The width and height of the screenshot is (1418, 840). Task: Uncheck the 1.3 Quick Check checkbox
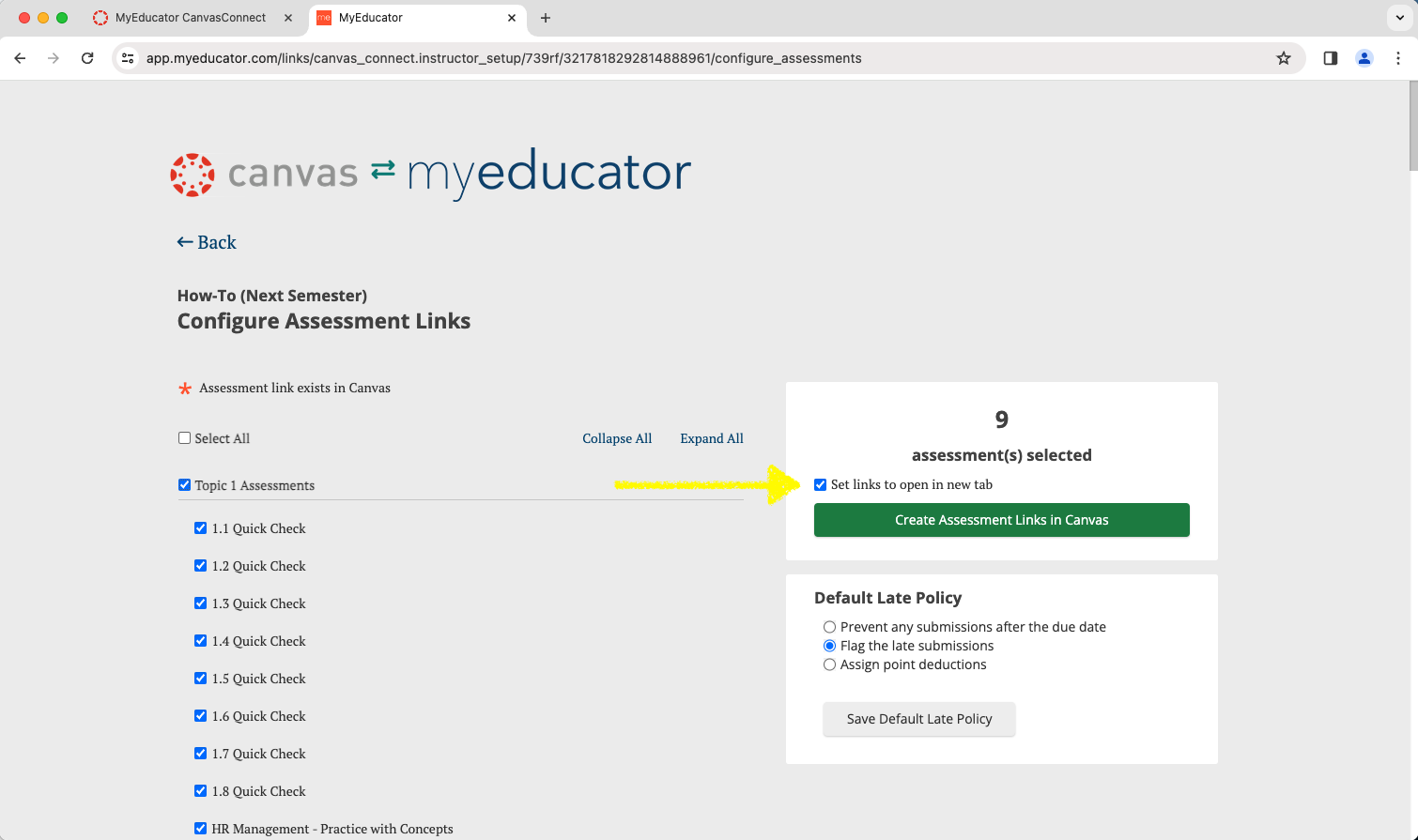(x=201, y=603)
